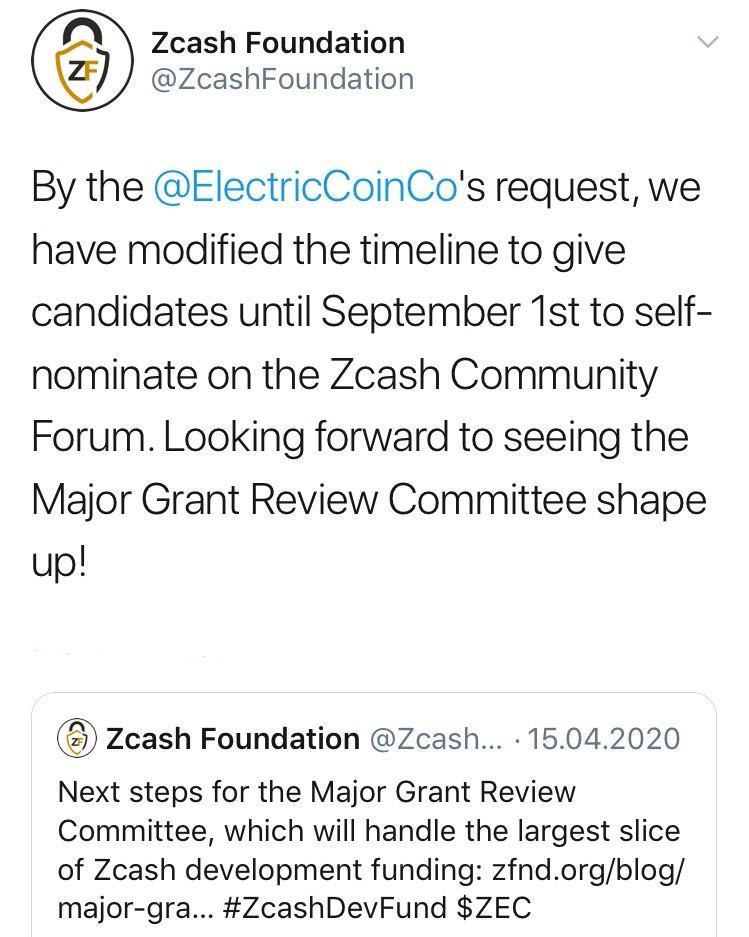Click 'have modified the timeline to give' line
This screenshot has height=937, width=749.
point(329,250)
